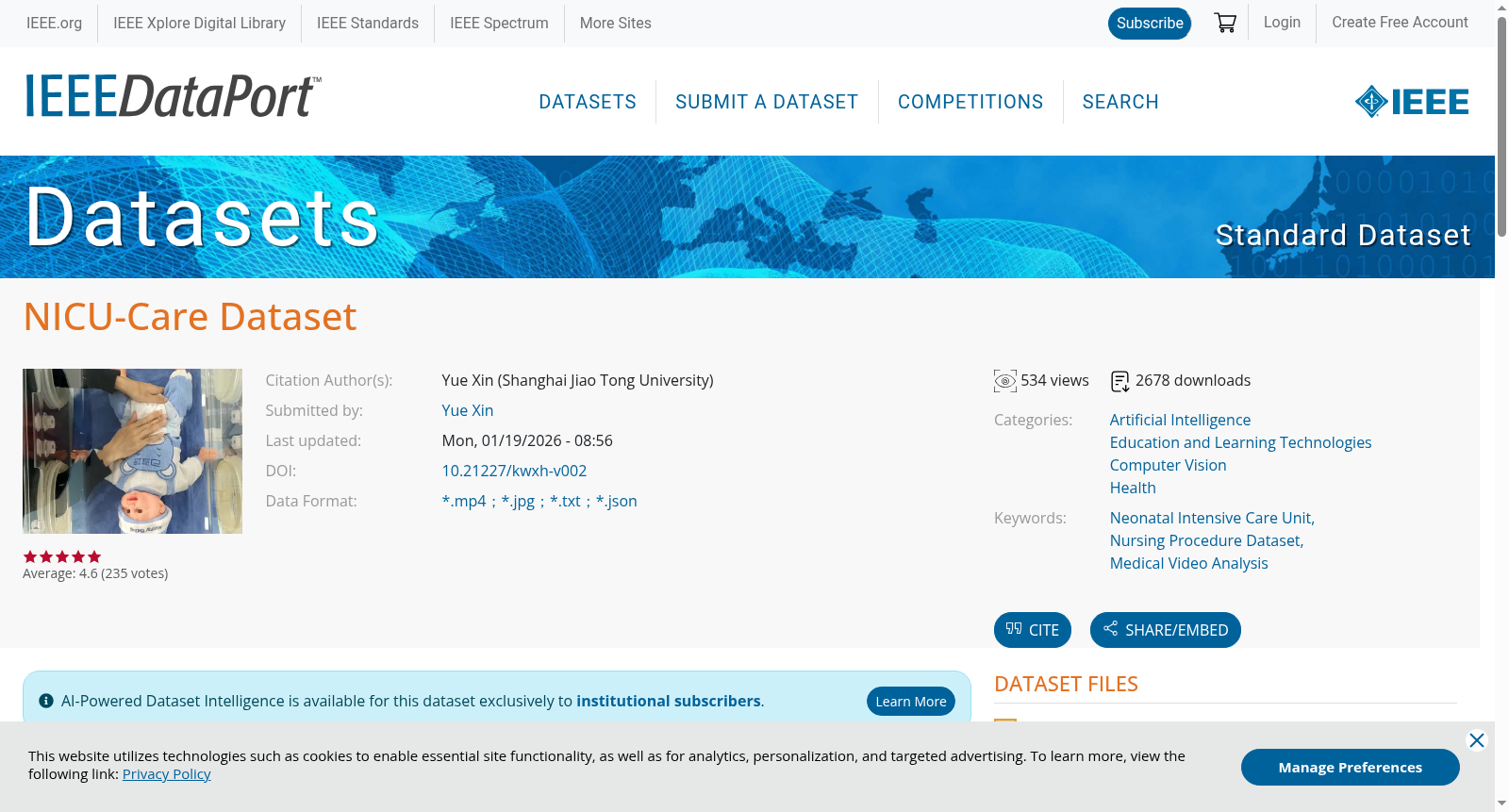Open Education and Learning Technologies category
The height and width of the screenshot is (812, 1509).
click(1240, 442)
